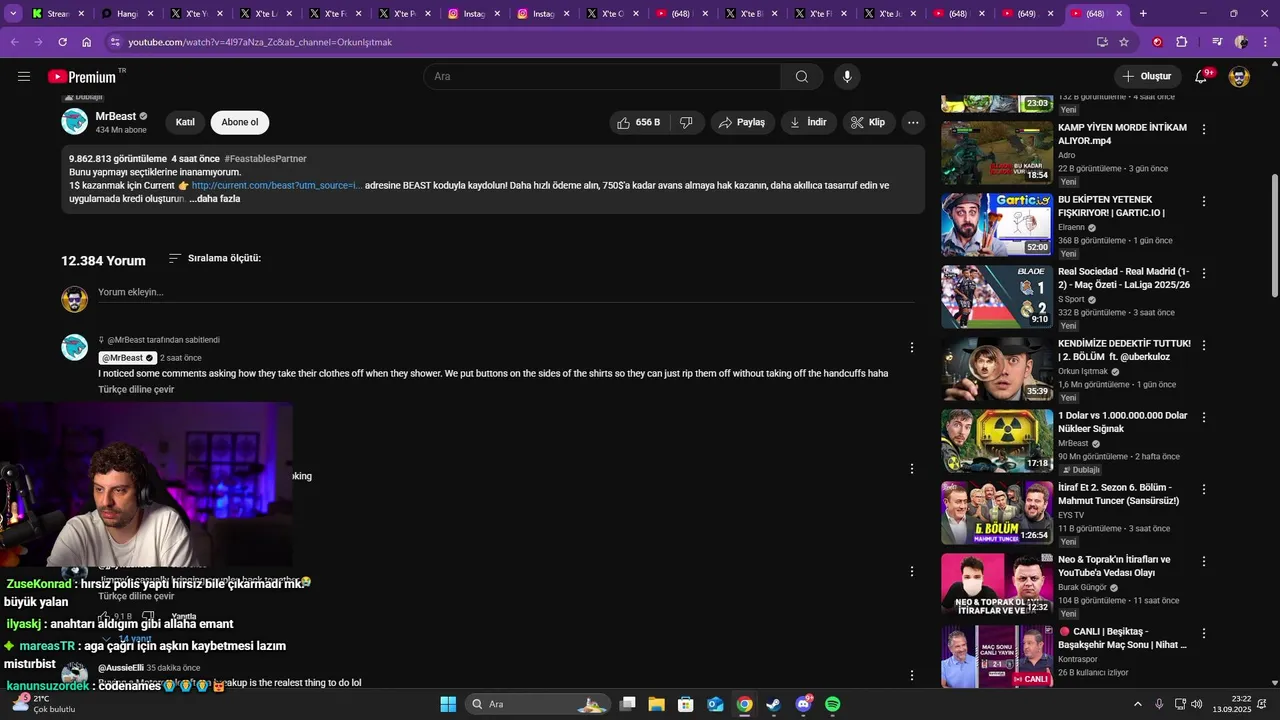Screen dimensions: 1280x720
Task: Open a new browser tab
Action: coord(1143,14)
